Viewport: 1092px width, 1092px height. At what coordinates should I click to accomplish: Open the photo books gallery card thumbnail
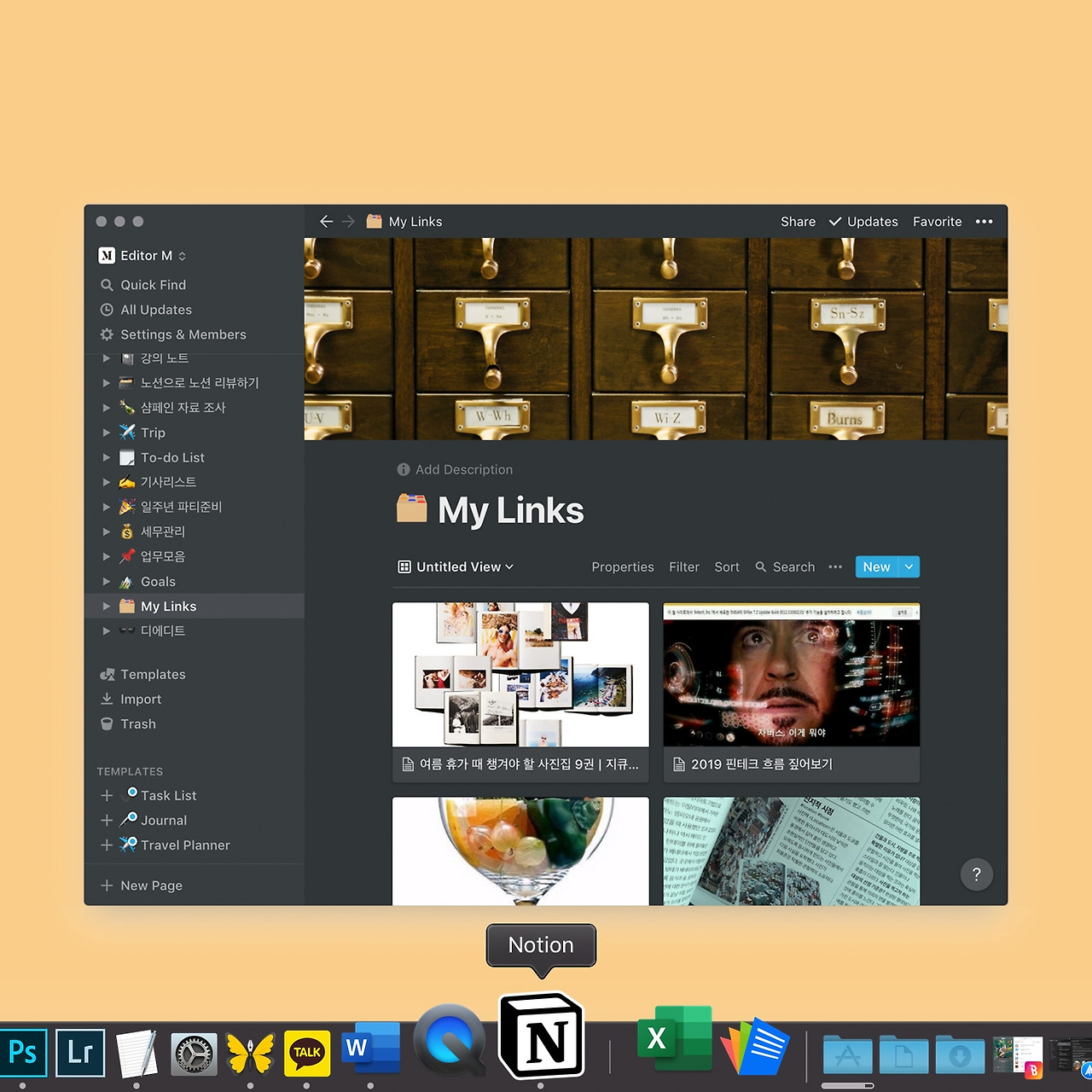click(x=520, y=675)
